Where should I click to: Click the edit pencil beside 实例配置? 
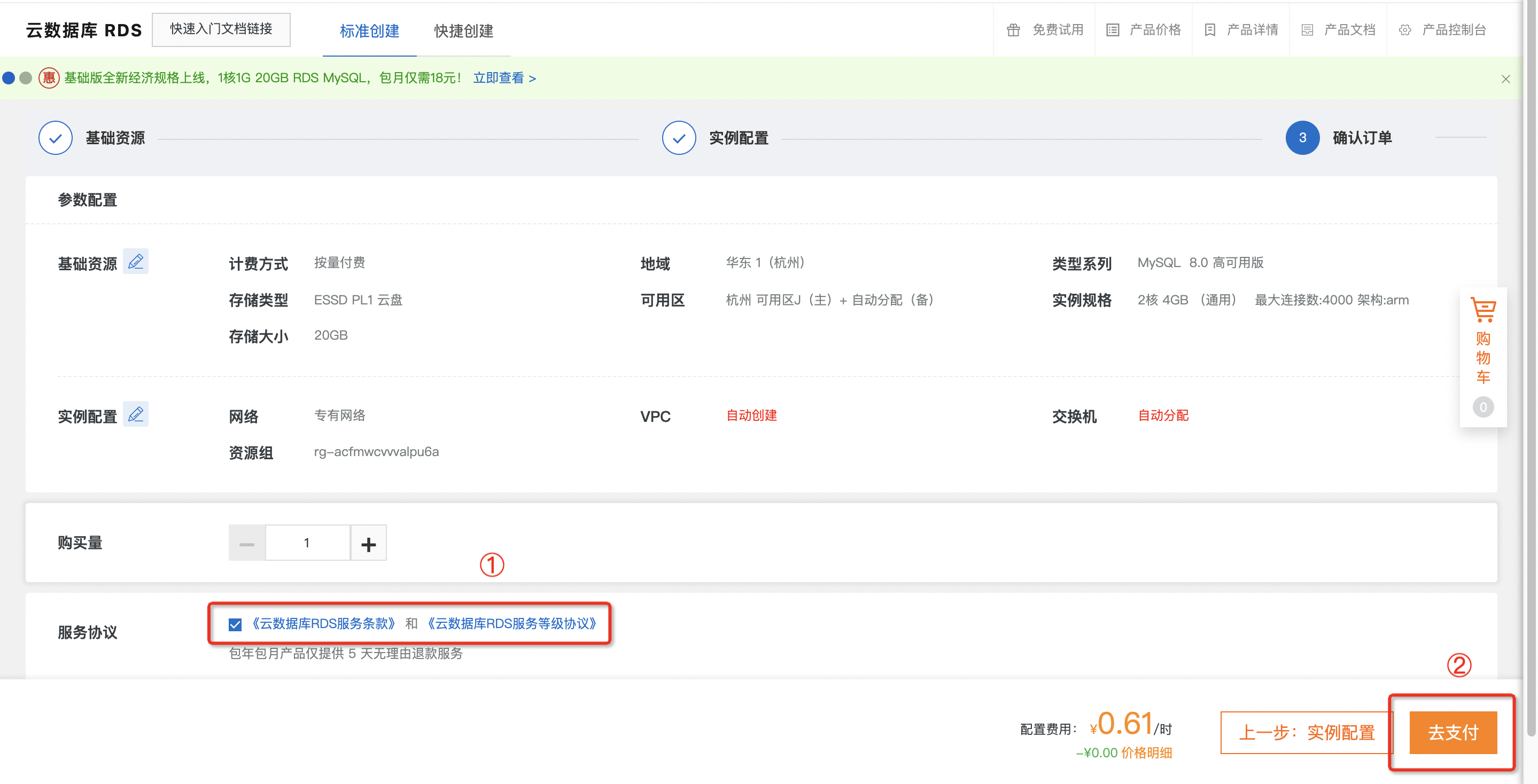(x=136, y=414)
